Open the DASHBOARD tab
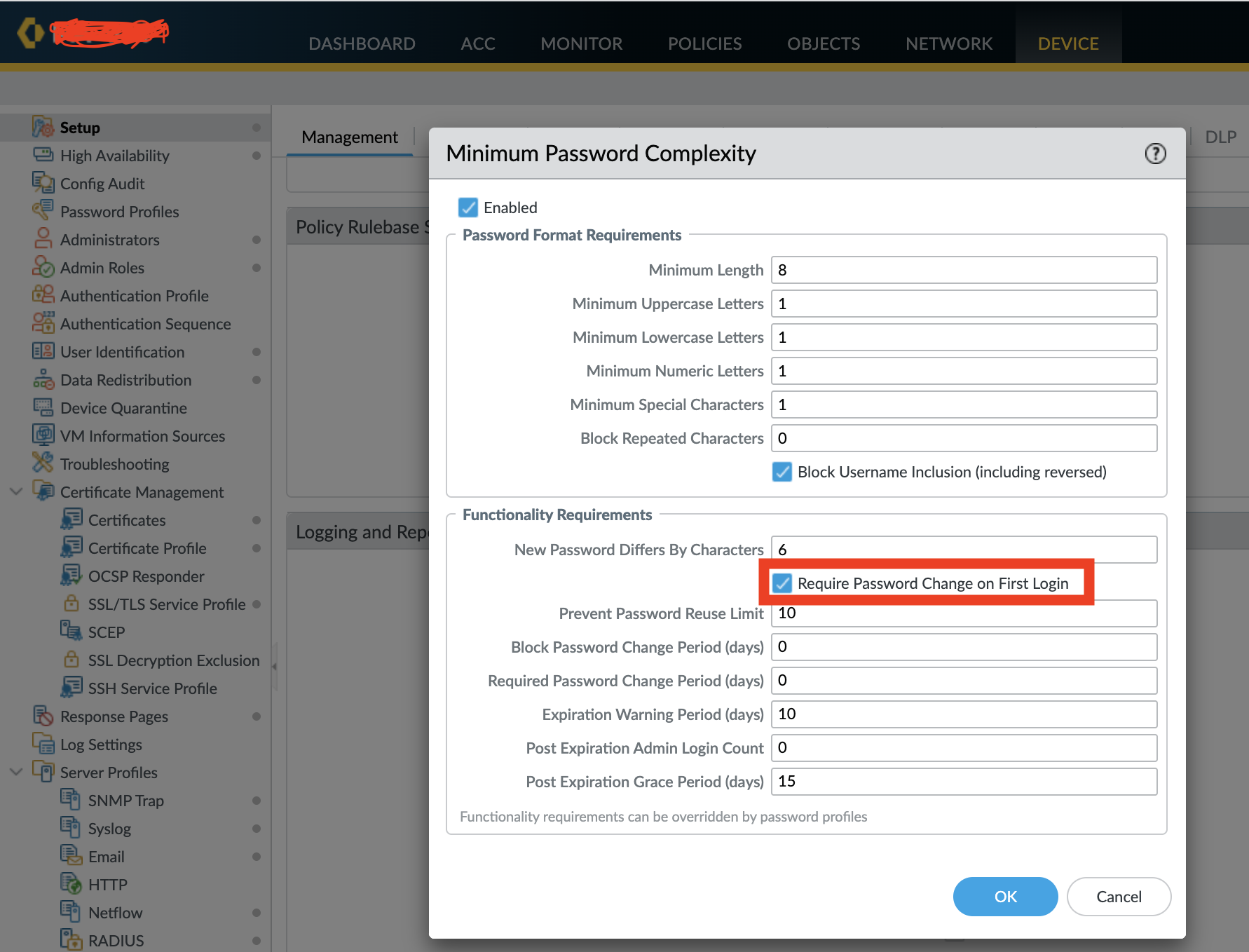 [362, 43]
